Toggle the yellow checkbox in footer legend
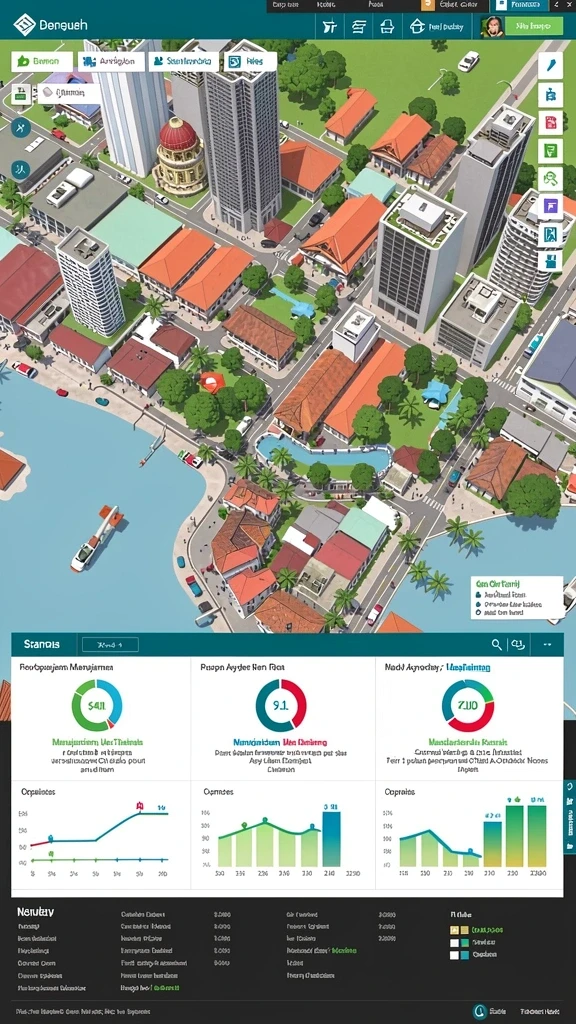 pyautogui.click(x=455, y=929)
